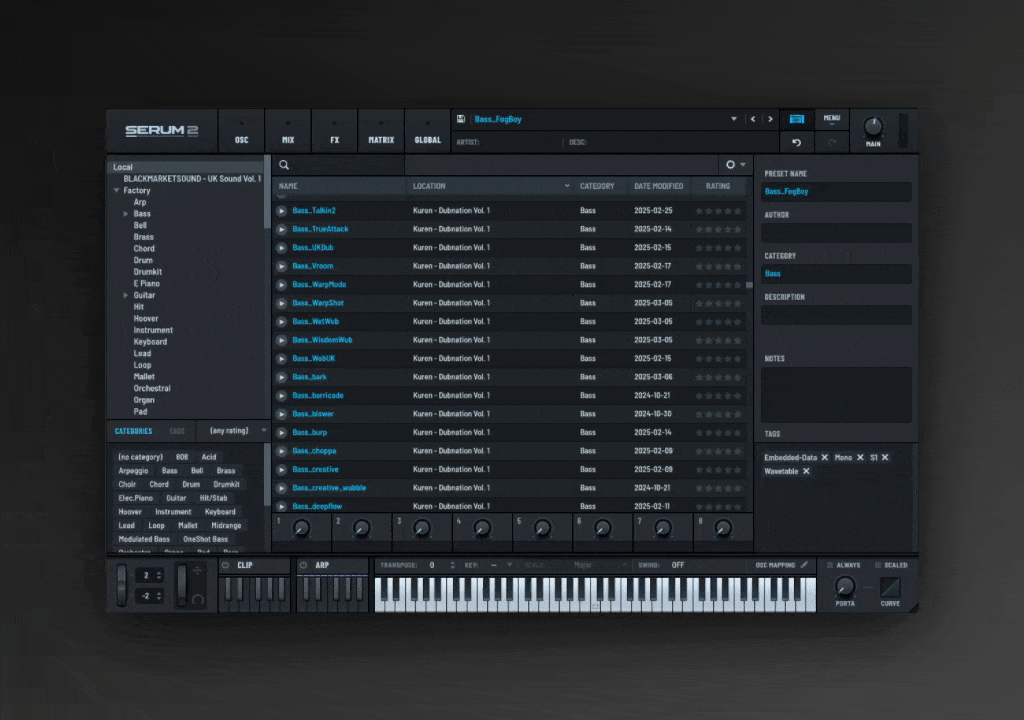Filter by the OneShot Bass category
This screenshot has height=720, width=1024.
point(206,540)
